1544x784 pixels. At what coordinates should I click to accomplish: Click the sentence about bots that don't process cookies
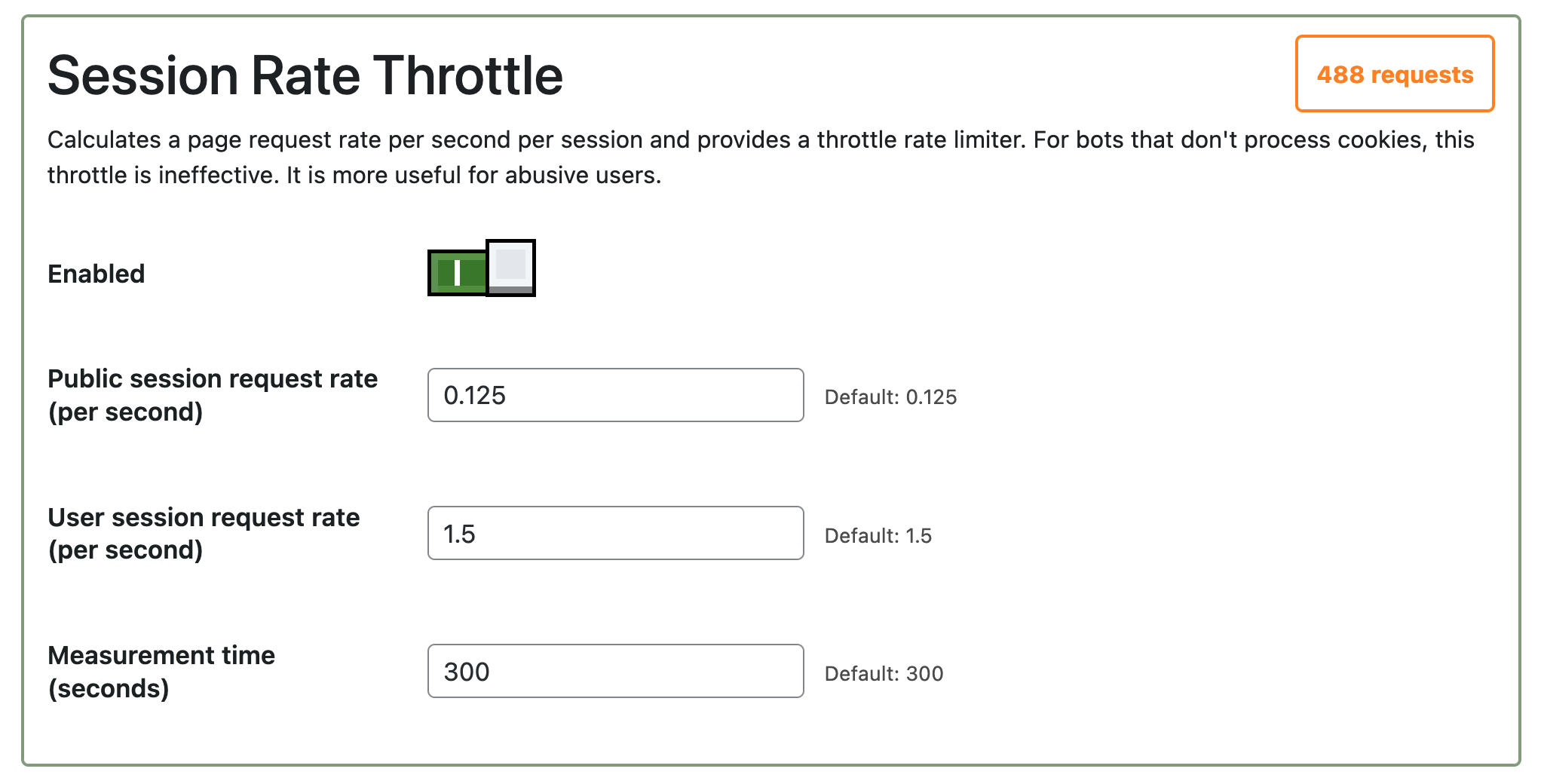pyautogui.click(x=1251, y=139)
